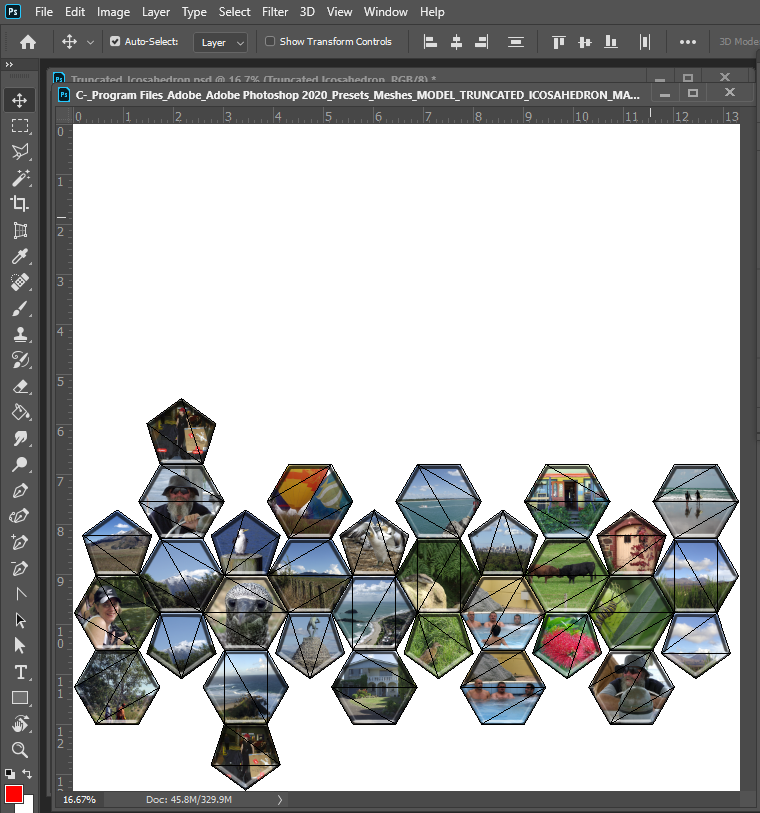Open the Select menu
This screenshot has width=760, height=813.
pos(234,11)
